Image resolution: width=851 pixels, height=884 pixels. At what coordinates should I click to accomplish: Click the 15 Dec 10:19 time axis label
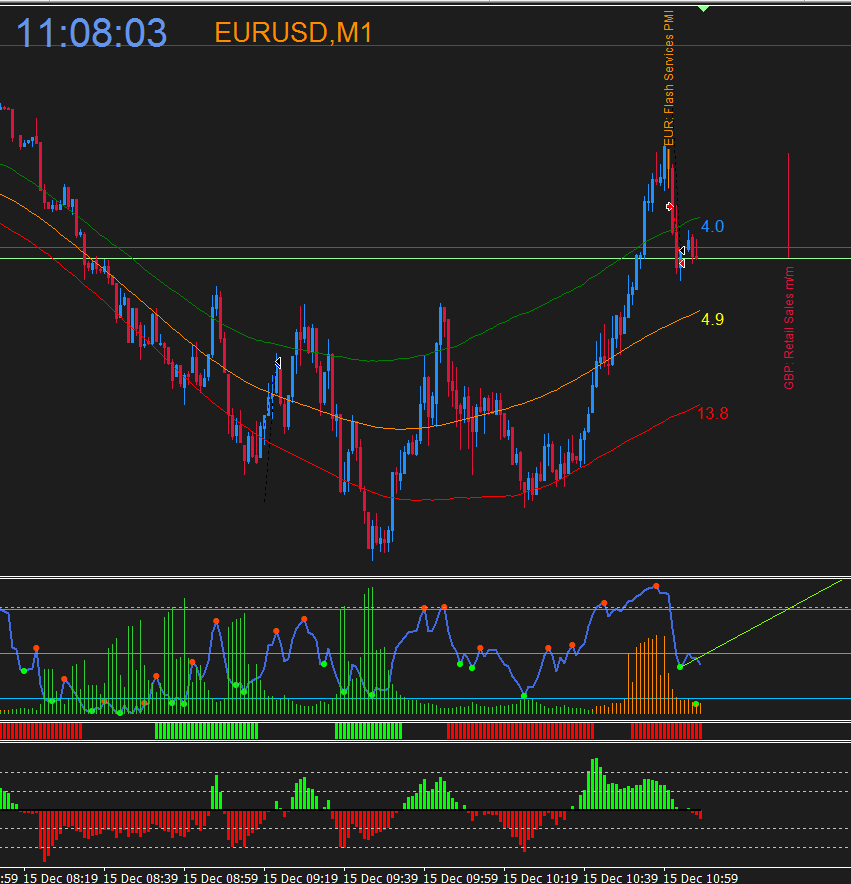(540, 878)
